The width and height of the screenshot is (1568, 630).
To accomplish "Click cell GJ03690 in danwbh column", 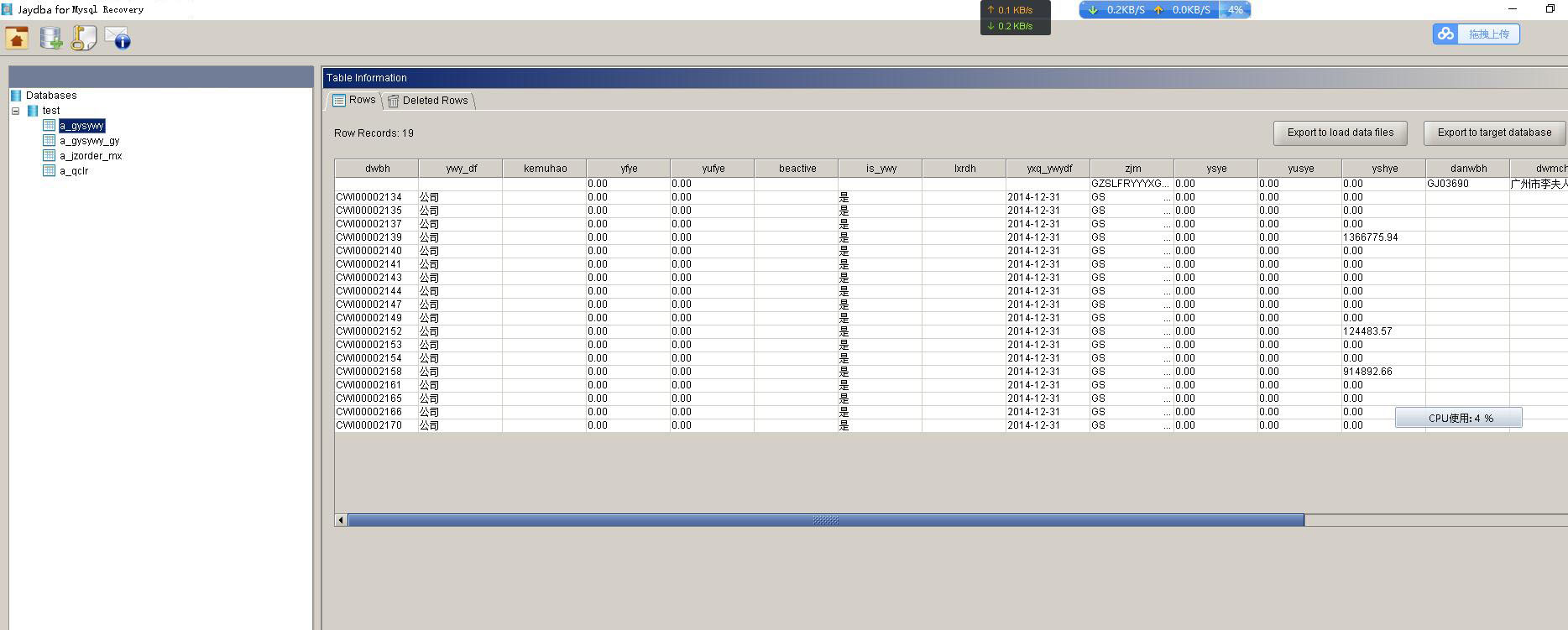I will (1468, 184).
